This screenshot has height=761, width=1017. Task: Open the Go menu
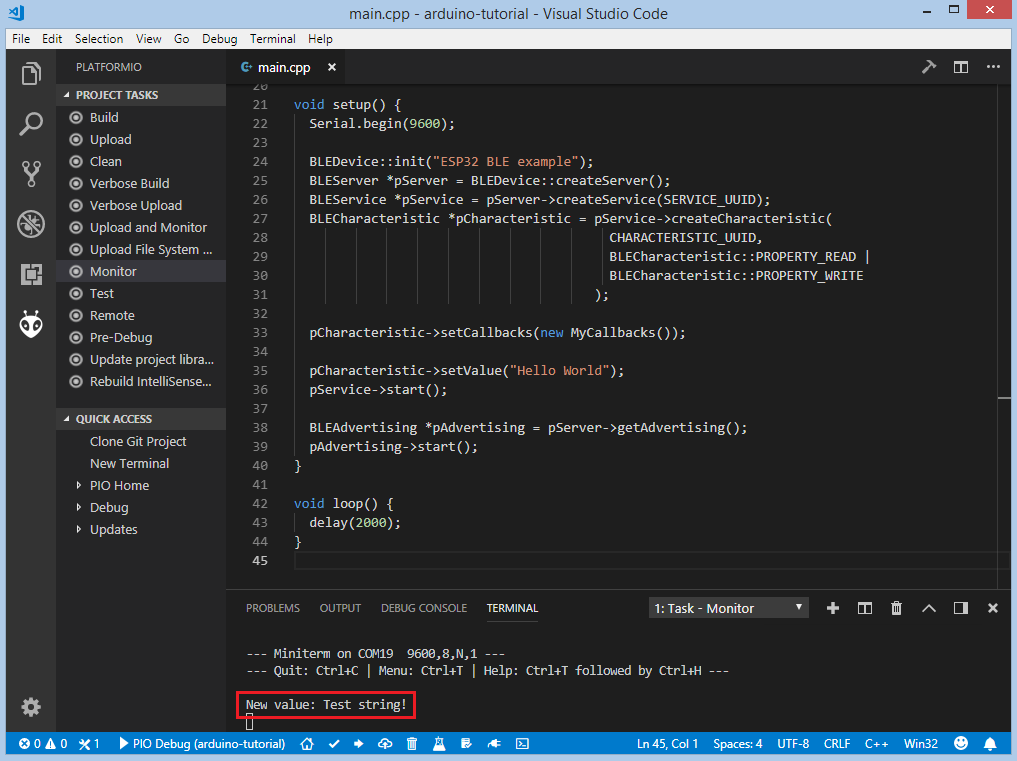coord(182,39)
